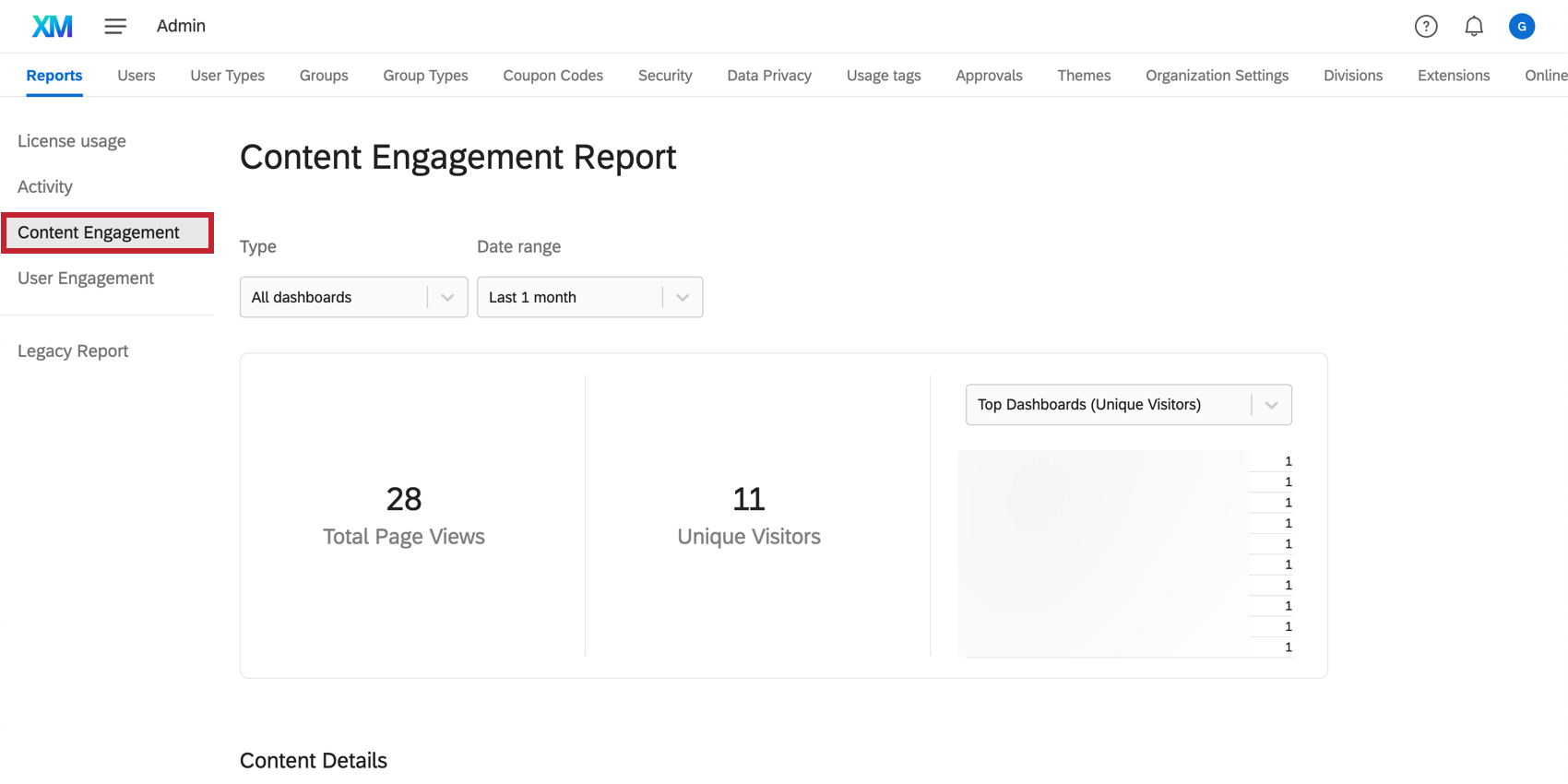This screenshot has width=1568, height=784.
Task: Open the Coupon Codes tab
Action: coord(553,76)
